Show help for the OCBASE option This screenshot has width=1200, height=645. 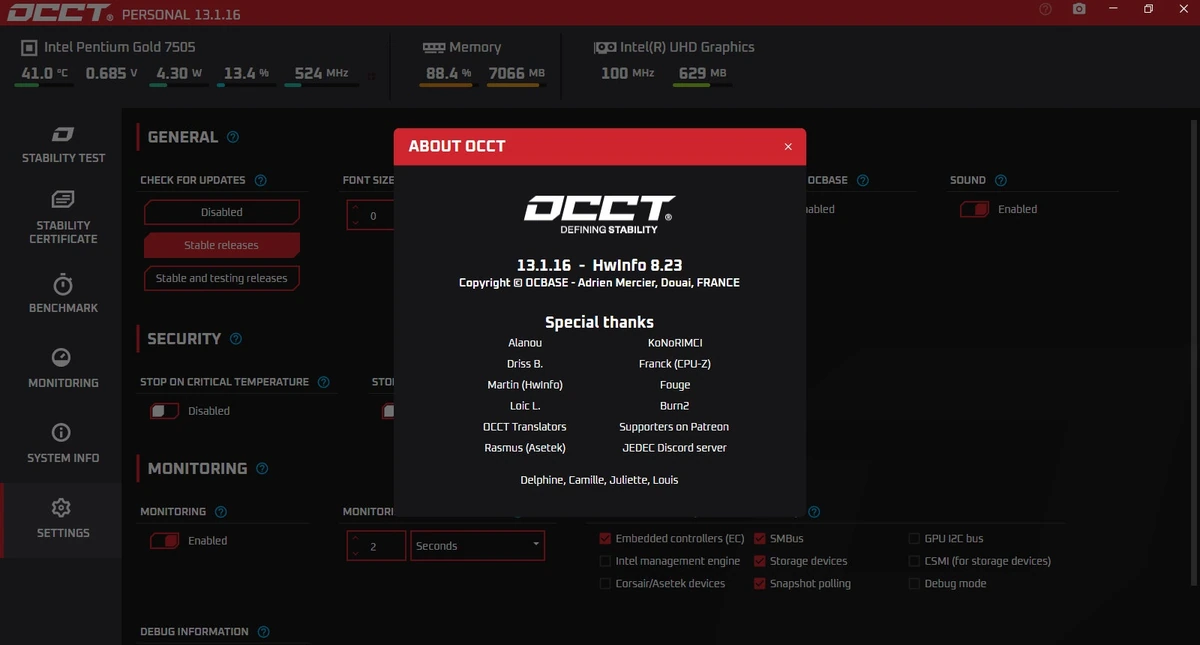point(863,181)
